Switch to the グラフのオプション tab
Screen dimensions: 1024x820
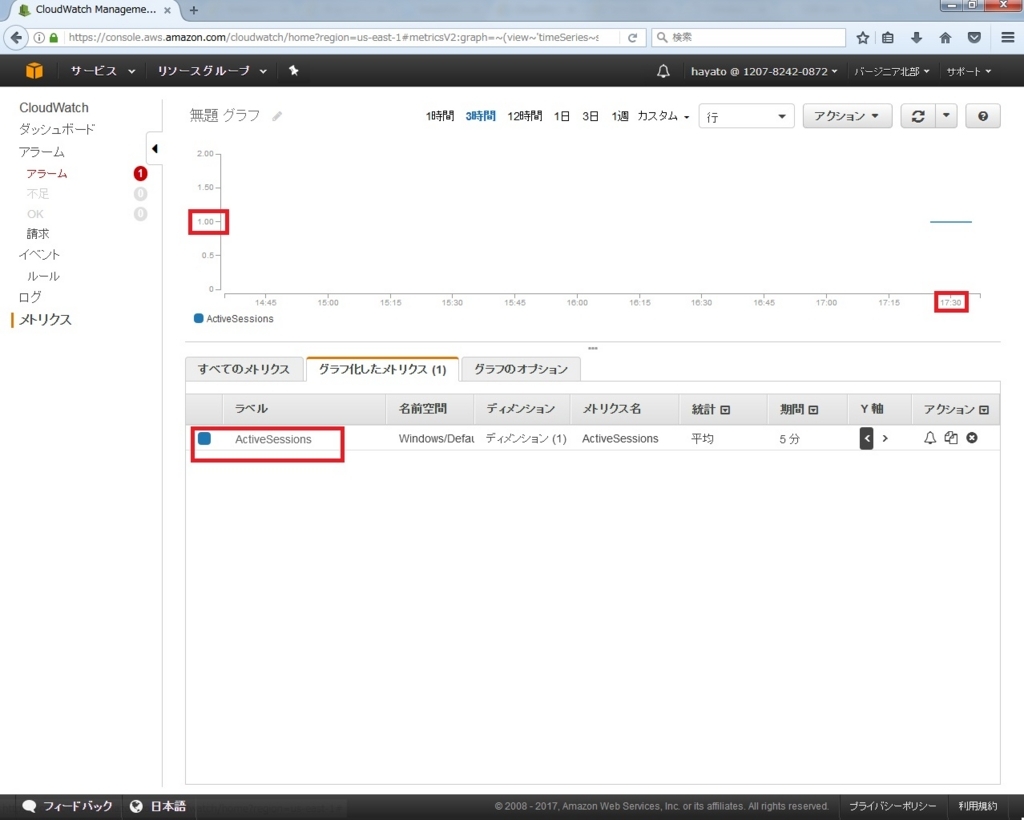(x=520, y=369)
